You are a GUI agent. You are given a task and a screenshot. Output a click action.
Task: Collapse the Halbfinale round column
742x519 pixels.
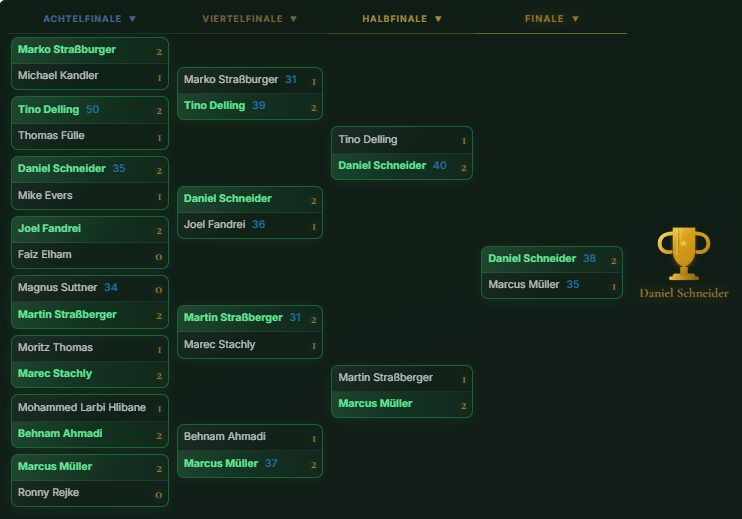click(438, 19)
